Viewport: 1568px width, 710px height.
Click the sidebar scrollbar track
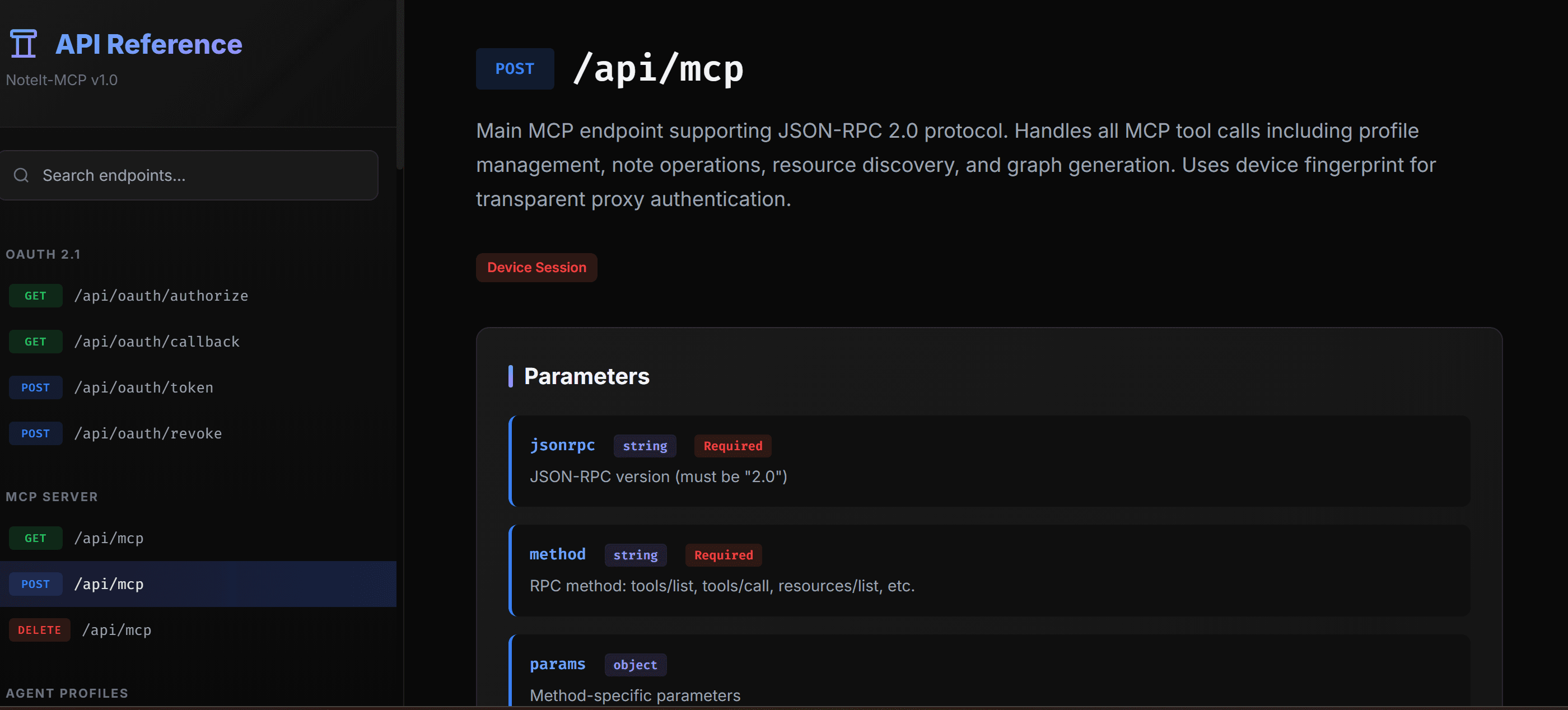pos(400,365)
